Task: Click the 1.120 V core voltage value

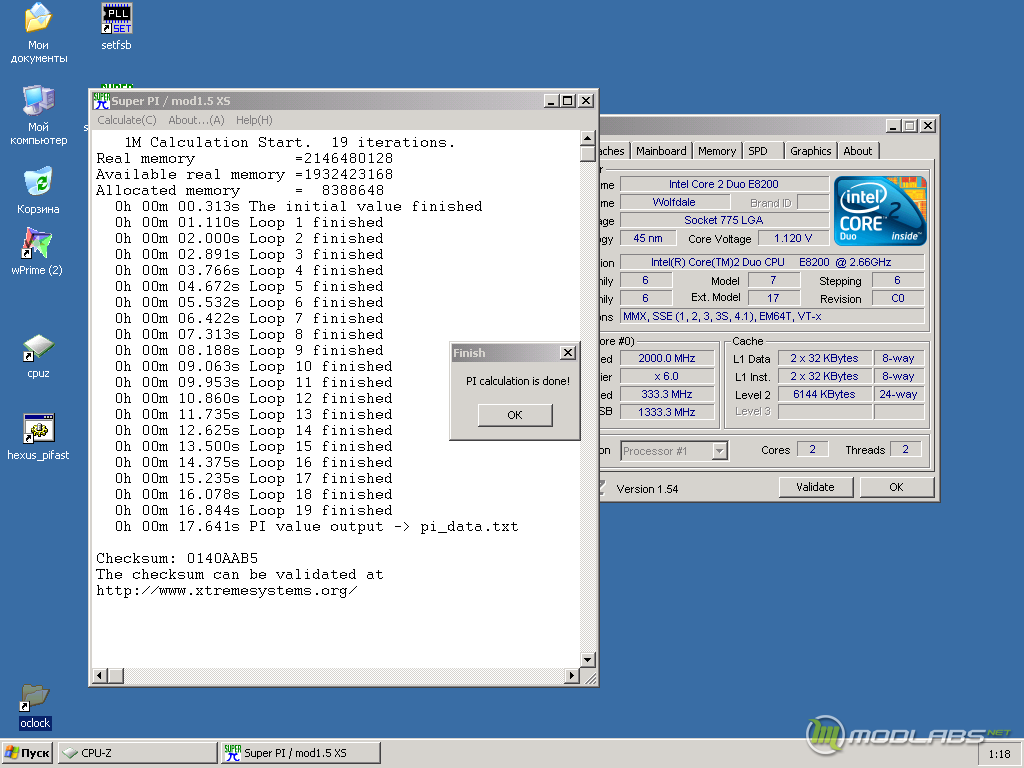Action: (x=793, y=238)
